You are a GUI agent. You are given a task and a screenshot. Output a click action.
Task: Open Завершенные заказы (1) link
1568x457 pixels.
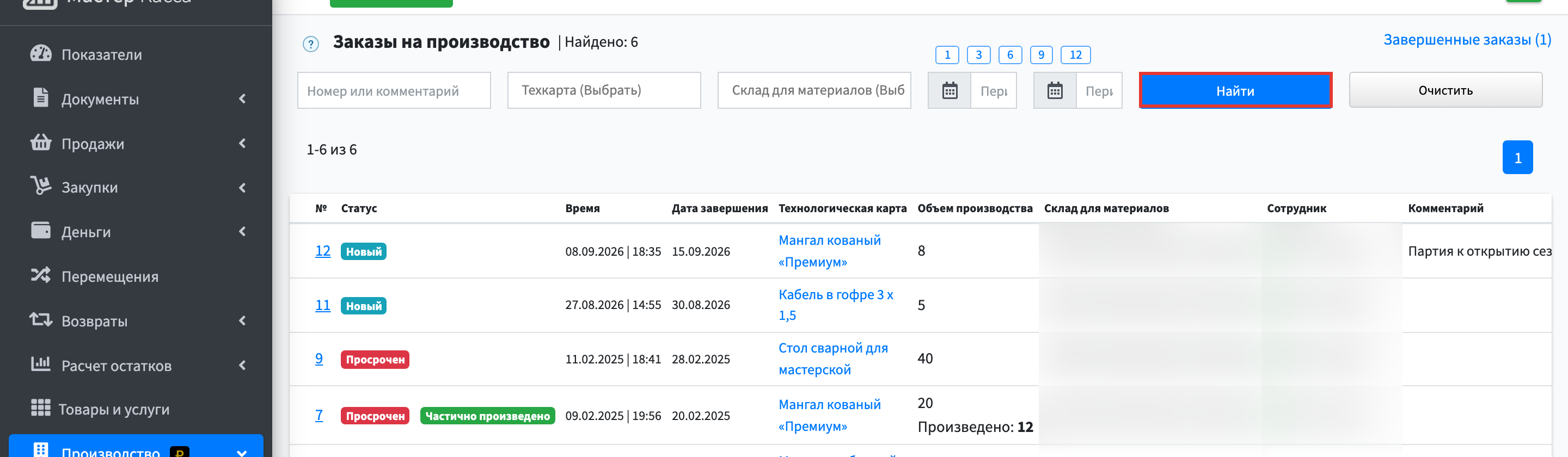[1467, 40]
